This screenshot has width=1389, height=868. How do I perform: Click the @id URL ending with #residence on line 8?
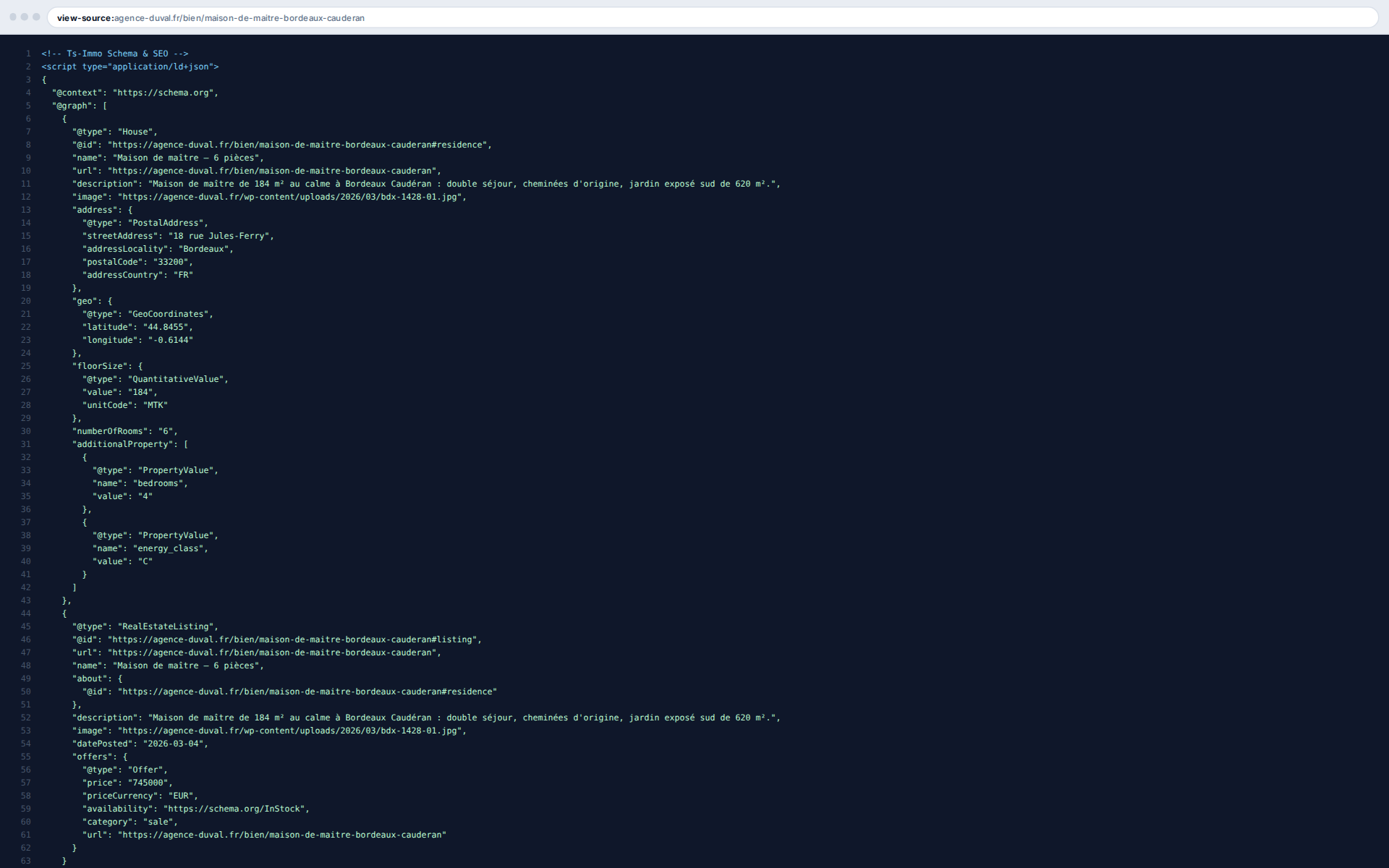(297, 145)
